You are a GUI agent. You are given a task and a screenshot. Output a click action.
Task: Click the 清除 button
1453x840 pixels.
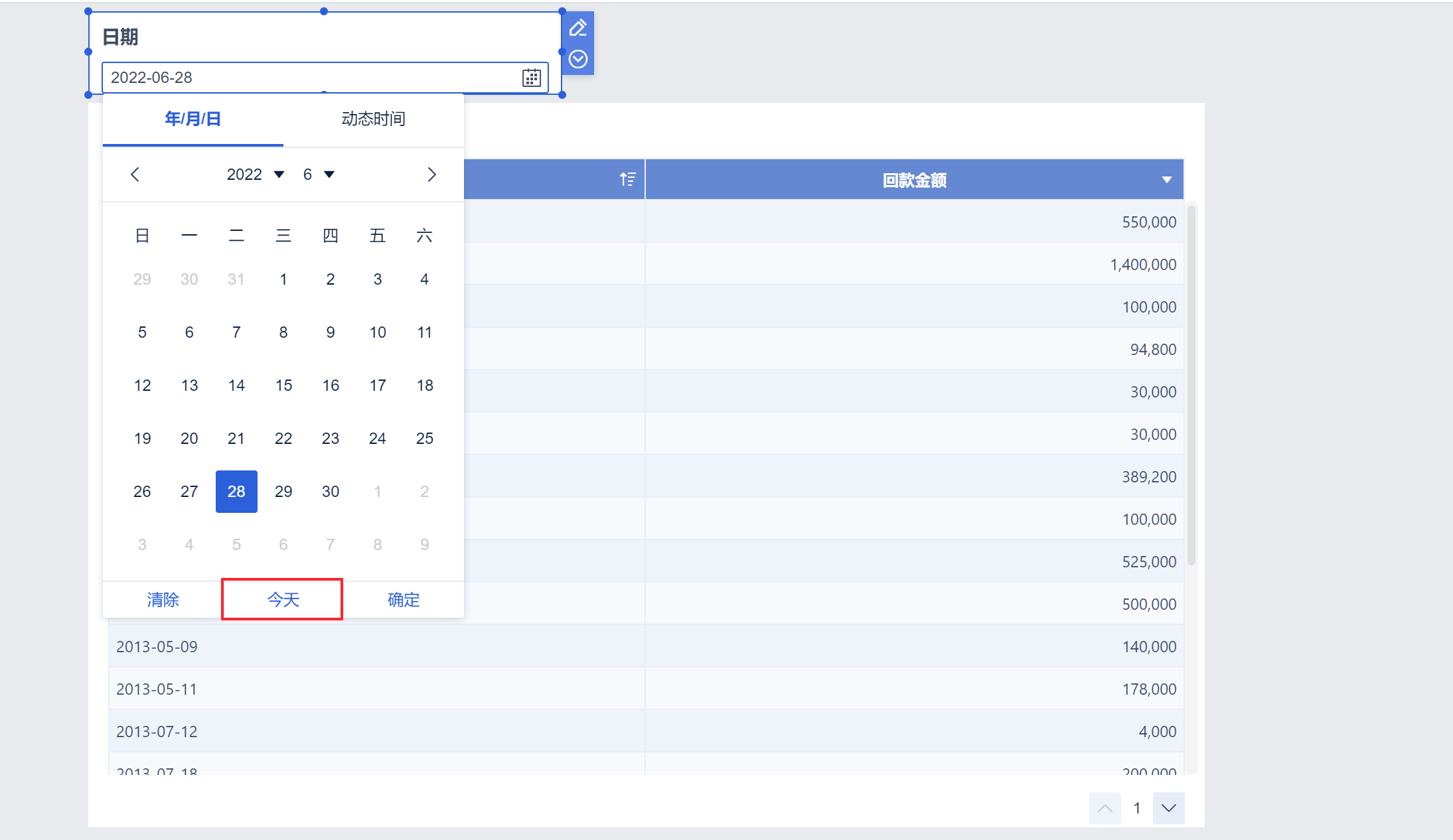[x=163, y=600]
